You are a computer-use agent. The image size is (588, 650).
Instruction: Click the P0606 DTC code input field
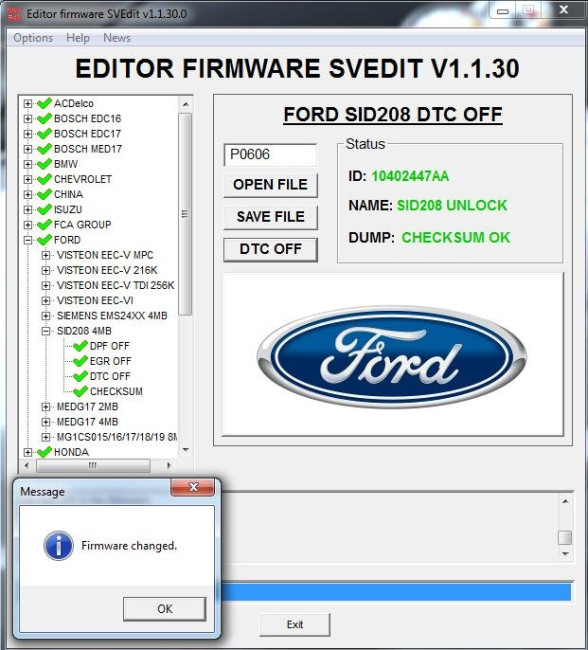pyautogui.click(x=270, y=155)
